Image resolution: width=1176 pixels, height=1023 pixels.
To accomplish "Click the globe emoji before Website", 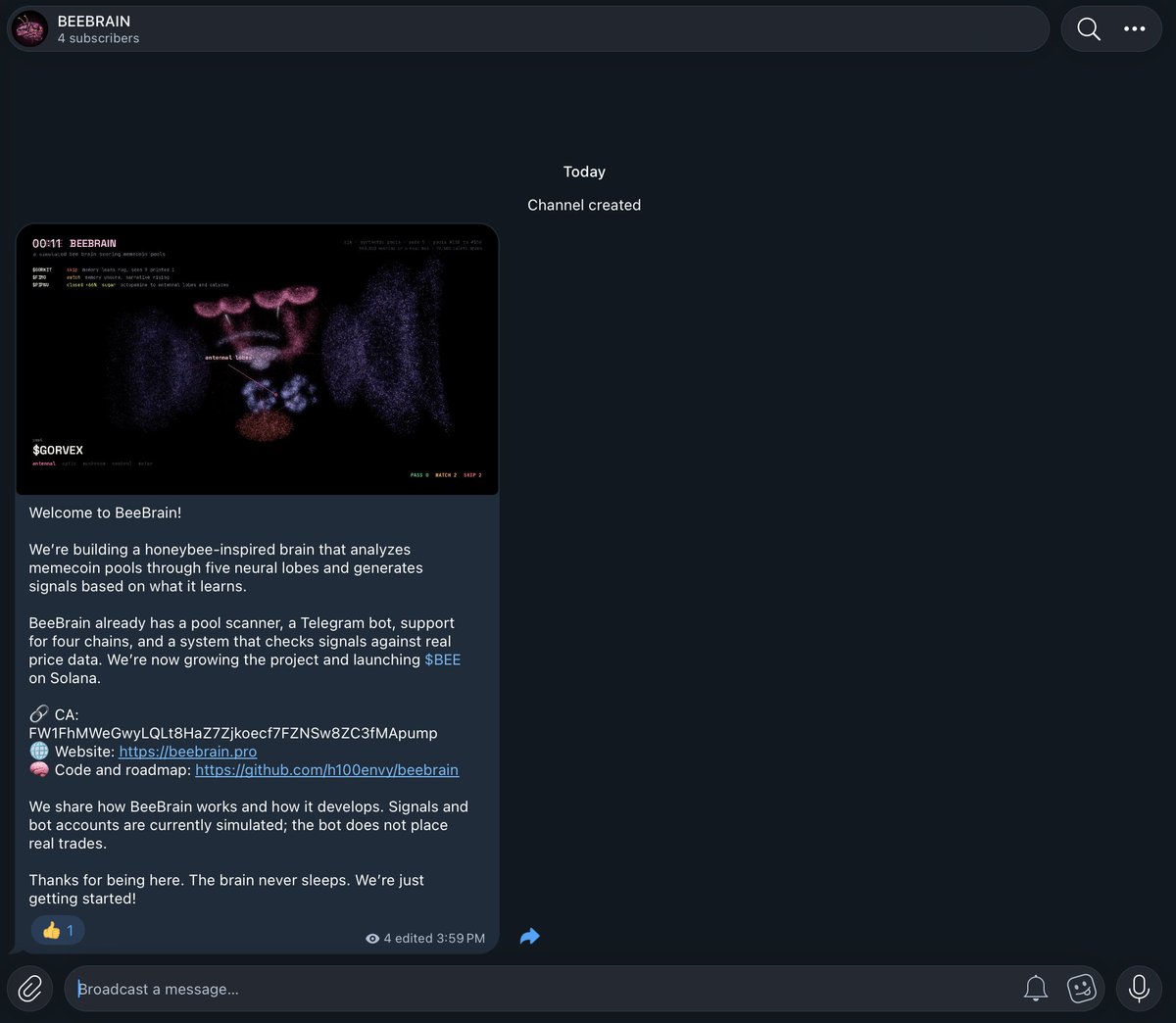I will (39, 752).
